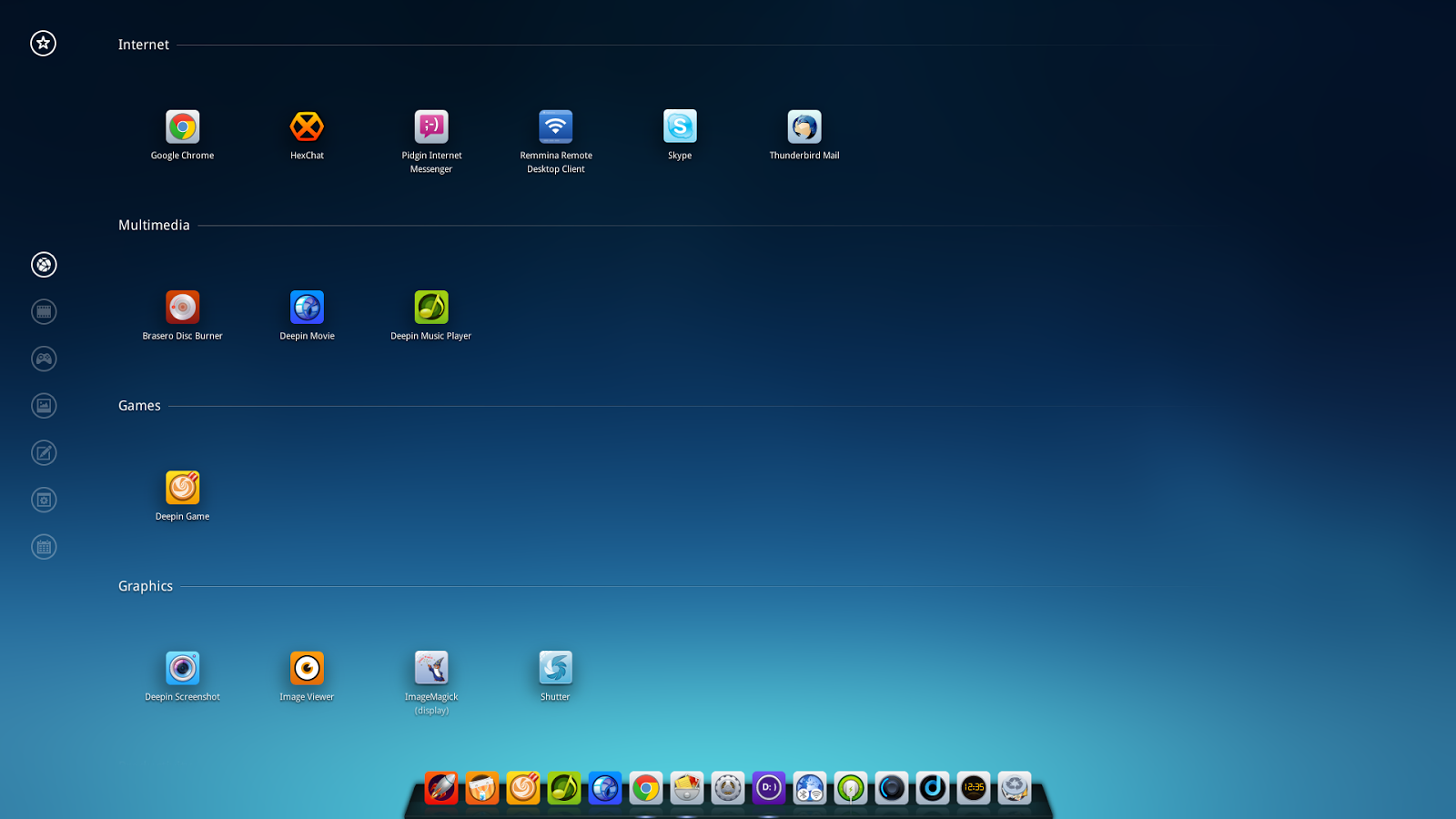Show favorites via the star icon
This screenshot has height=819, width=1456.
pos(43,43)
